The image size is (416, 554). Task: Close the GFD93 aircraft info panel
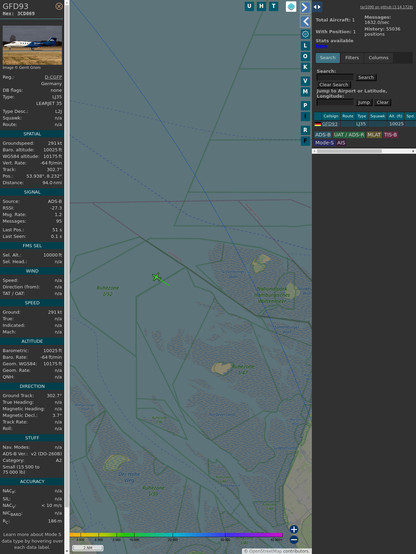[59, 6]
